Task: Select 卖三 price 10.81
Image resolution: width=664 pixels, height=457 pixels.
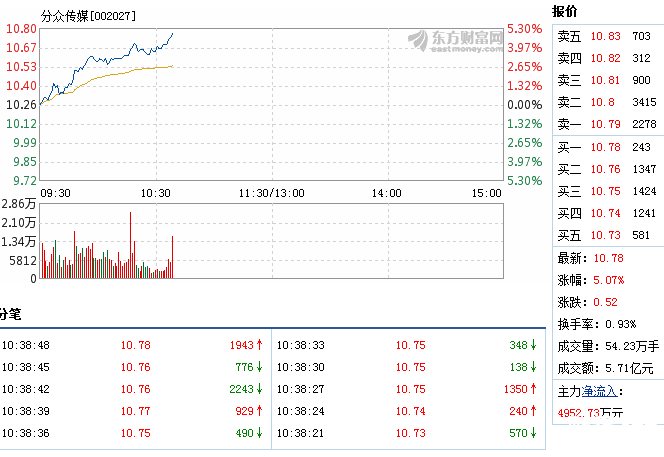Action: click(605, 80)
